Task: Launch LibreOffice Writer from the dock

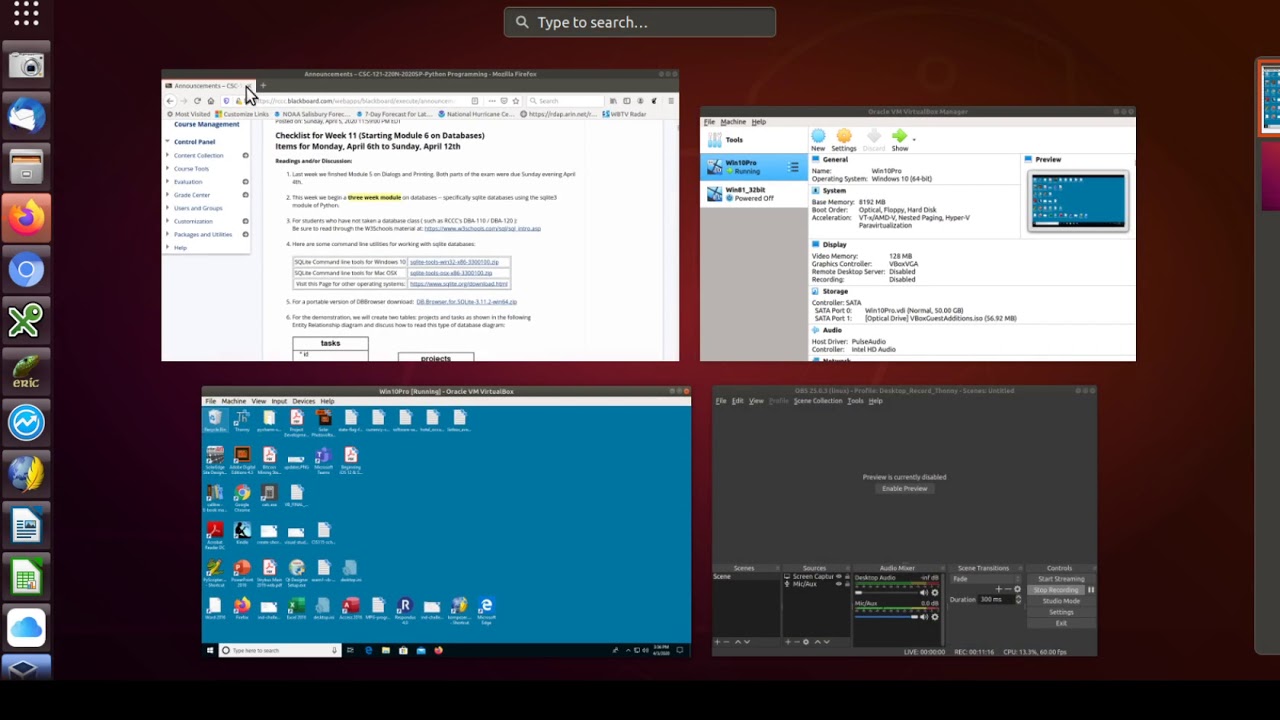Action: 27,525
